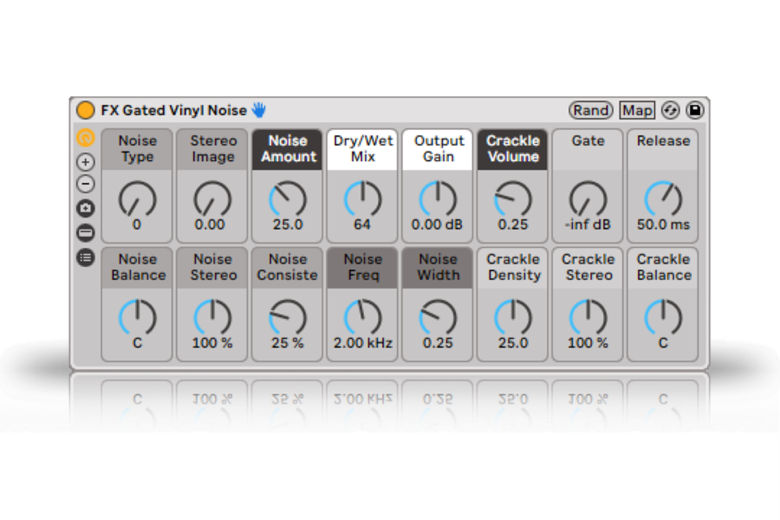Click the blue hand icon beside the title
Image resolution: width=780 pixels, height=520 pixels.
259,110
